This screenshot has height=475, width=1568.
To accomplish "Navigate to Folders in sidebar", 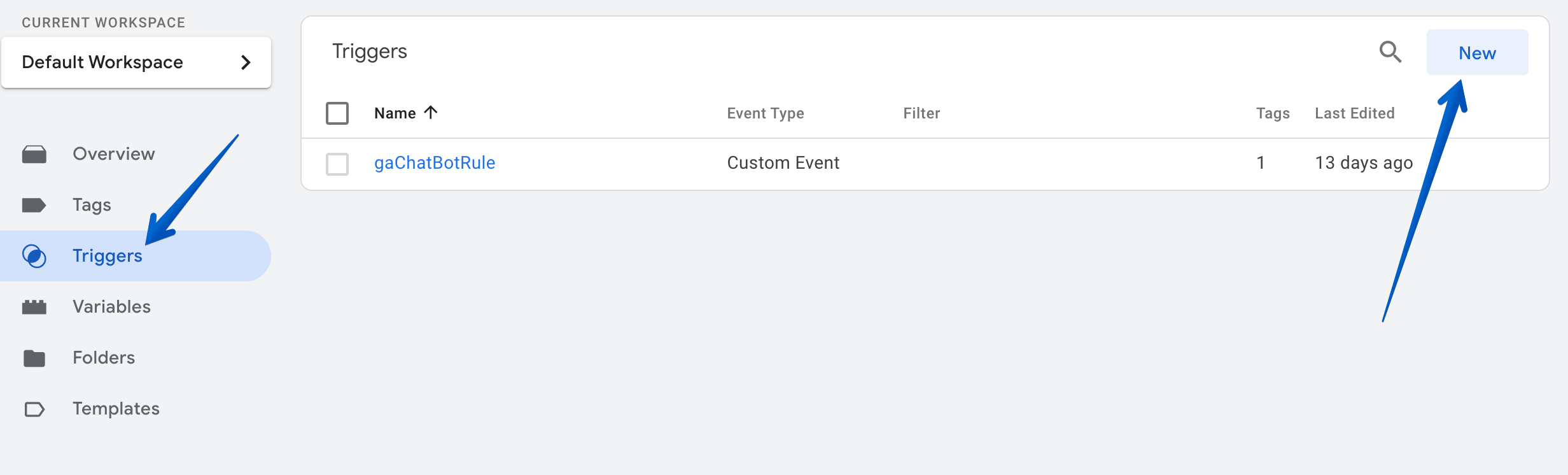I will [x=104, y=358].
